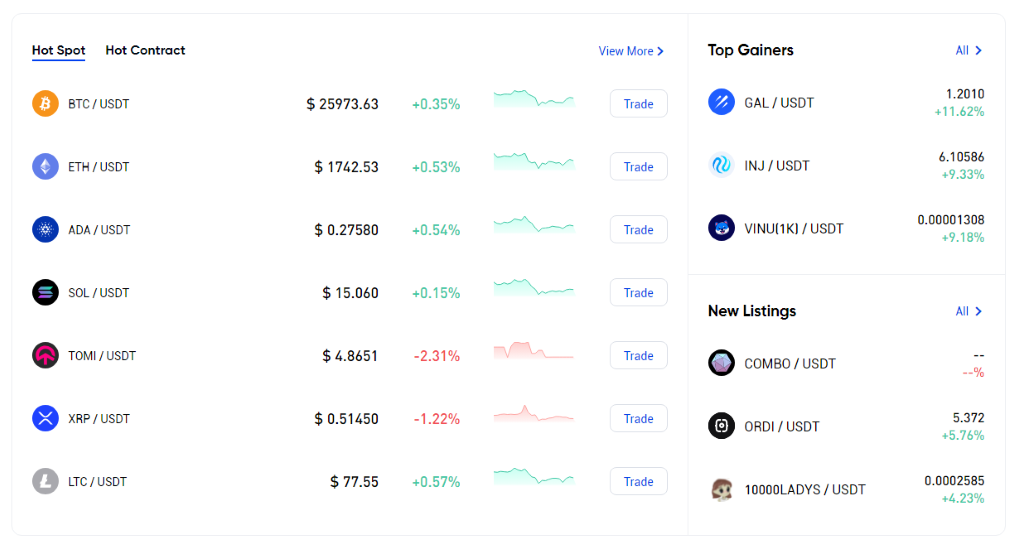Image resolution: width=1020 pixels, height=550 pixels.
Task: Click the ORDI coin icon
Action: (721, 426)
